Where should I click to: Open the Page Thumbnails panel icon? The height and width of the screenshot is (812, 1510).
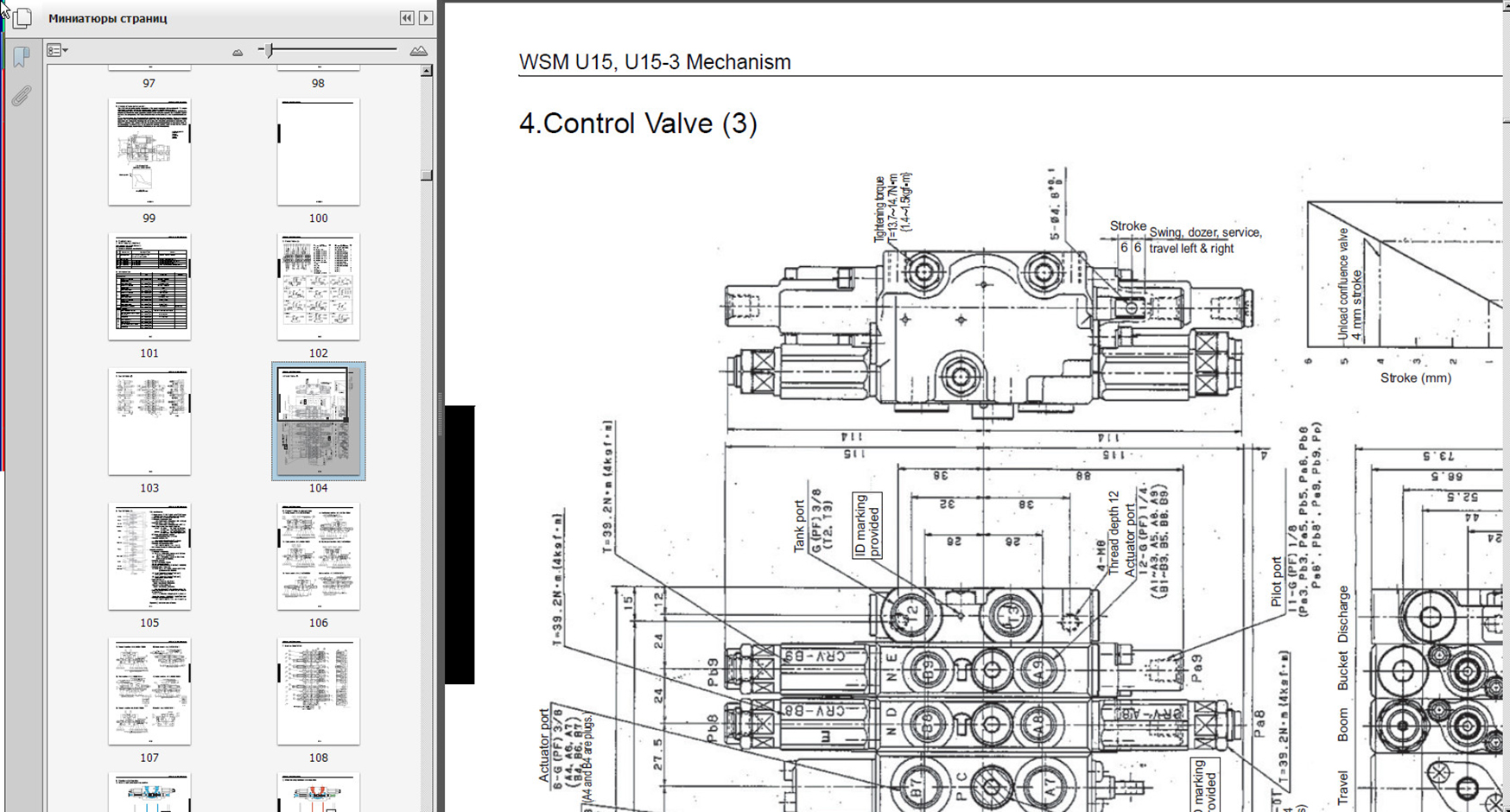tap(23, 18)
